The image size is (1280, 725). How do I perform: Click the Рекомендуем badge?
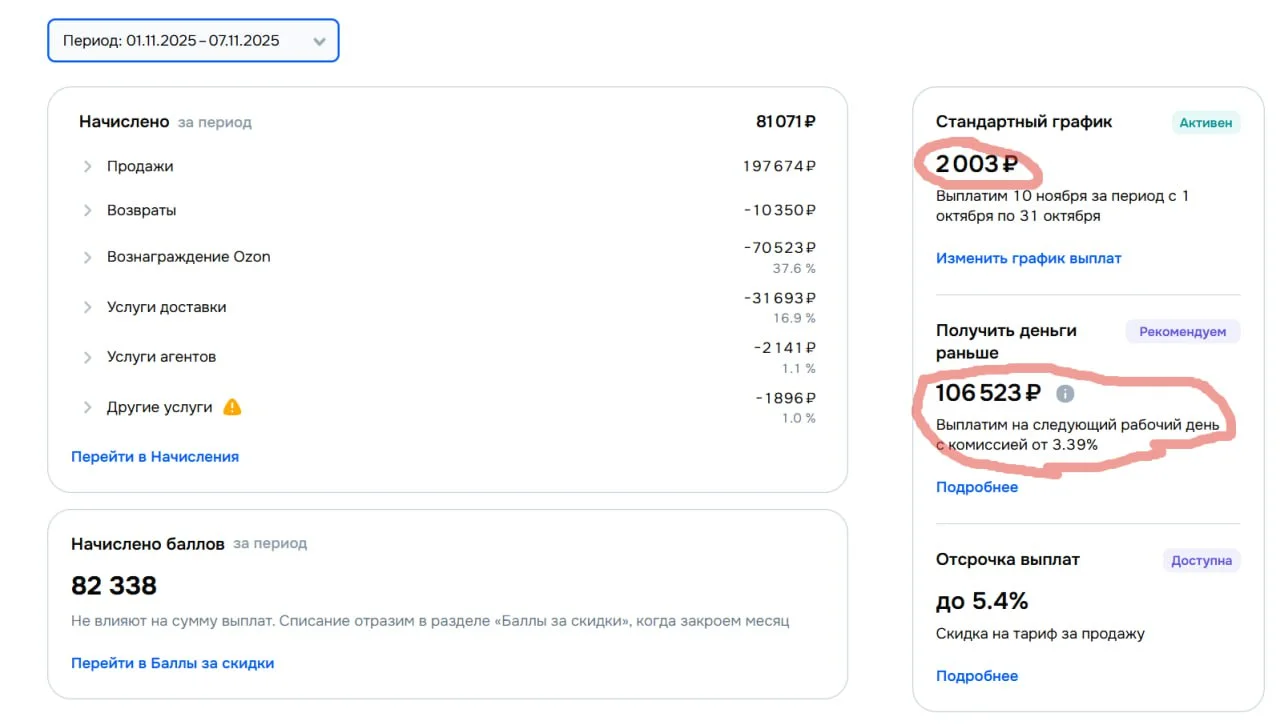tap(1182, 331)
